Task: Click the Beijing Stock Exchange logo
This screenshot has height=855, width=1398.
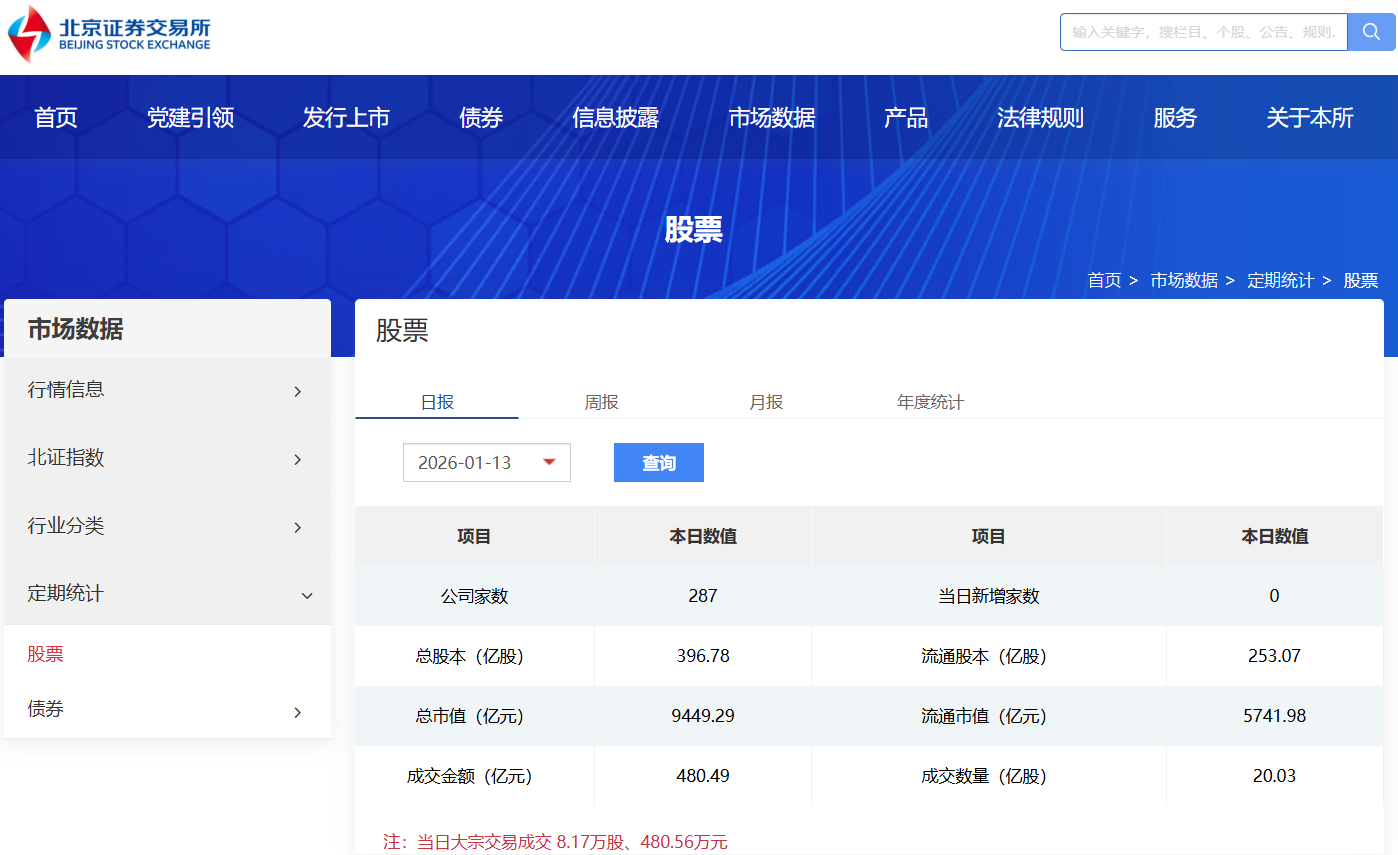Action: 110,34
